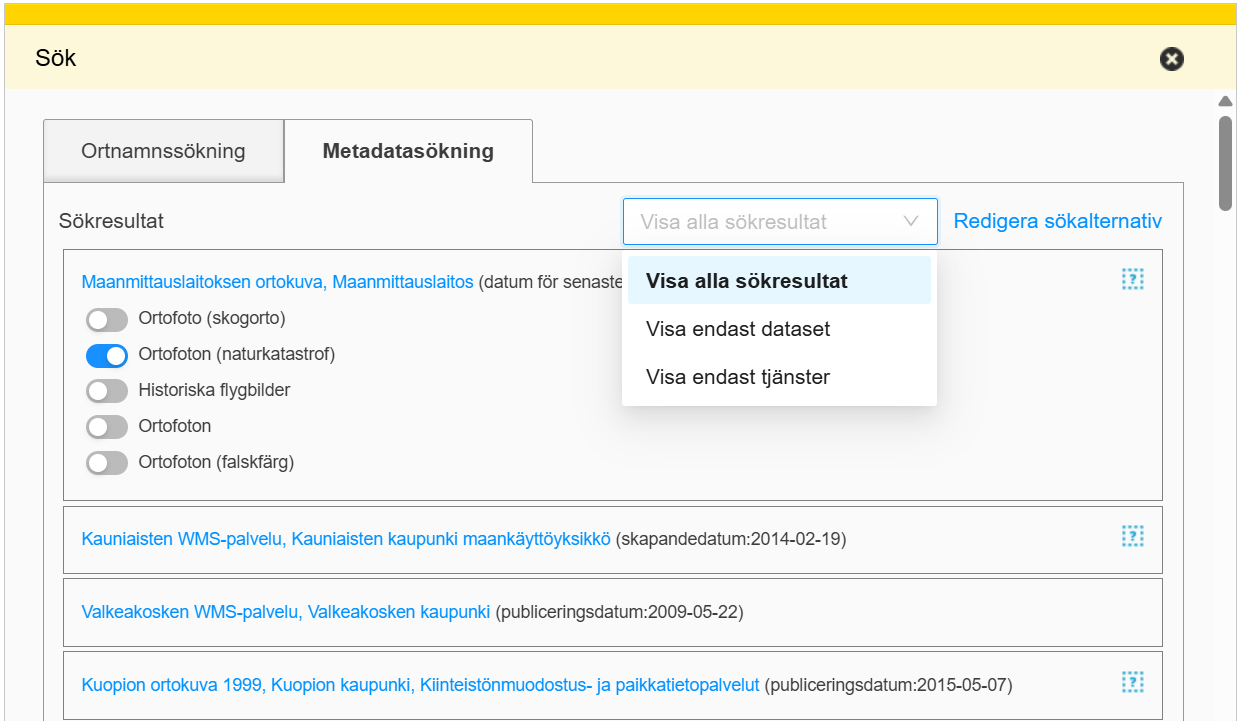Enable plain Ortofoton layer toggle
Screen dimensions: 1240x721
(x=107, y=427)
